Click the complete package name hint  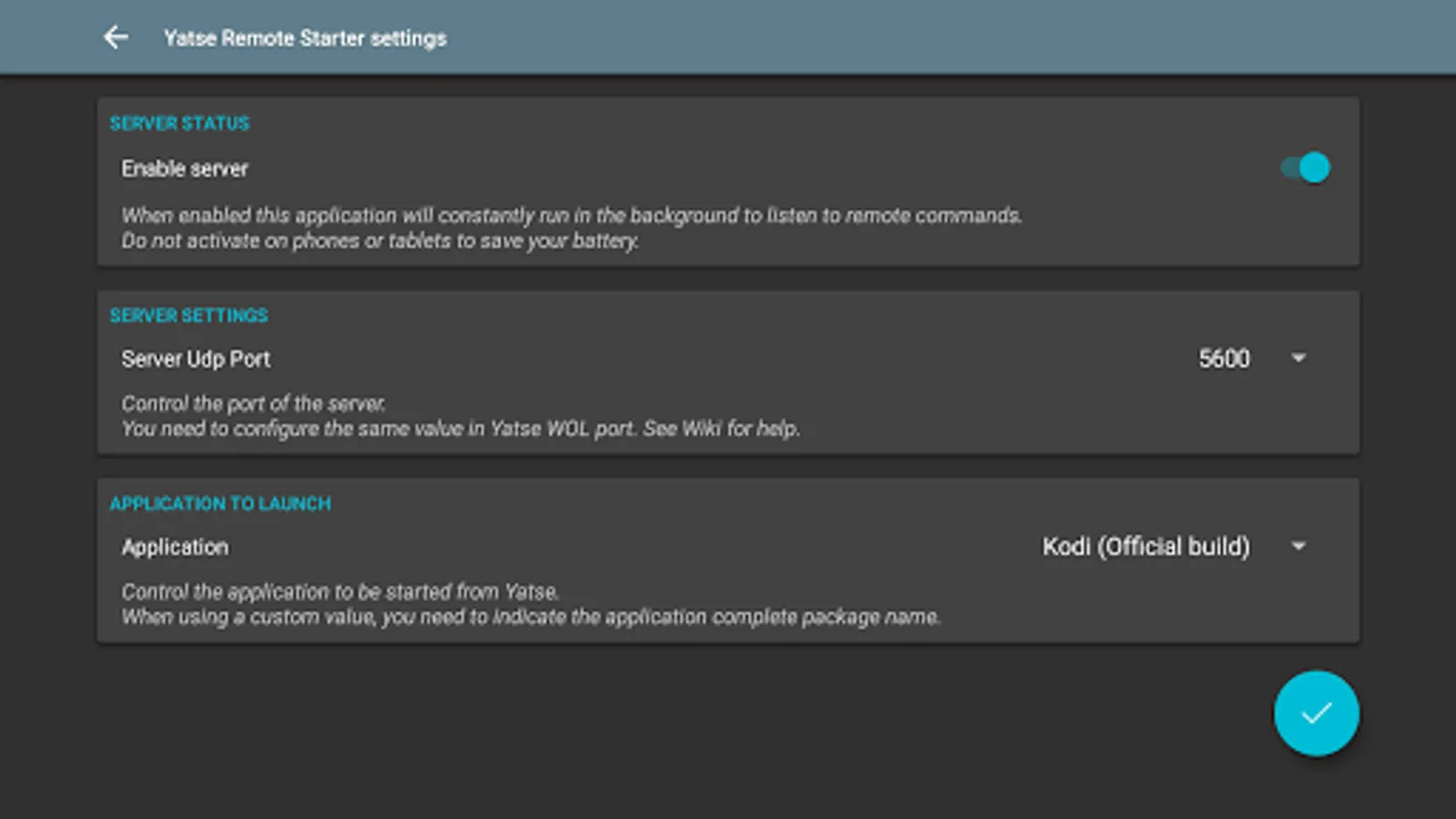[531, 617]
